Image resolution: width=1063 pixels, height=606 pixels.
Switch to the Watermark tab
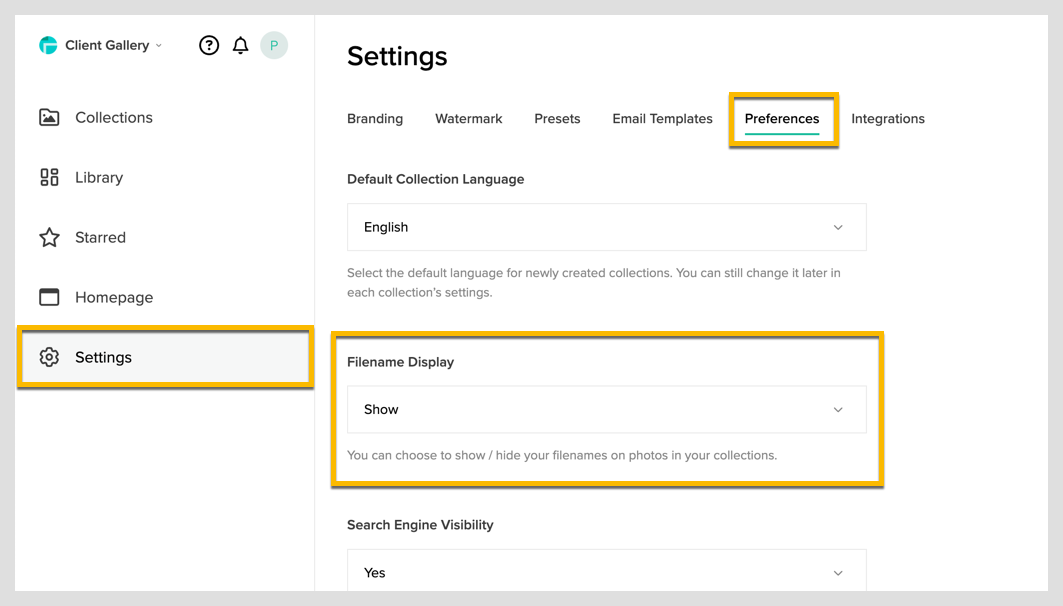(x=468, y=118)
